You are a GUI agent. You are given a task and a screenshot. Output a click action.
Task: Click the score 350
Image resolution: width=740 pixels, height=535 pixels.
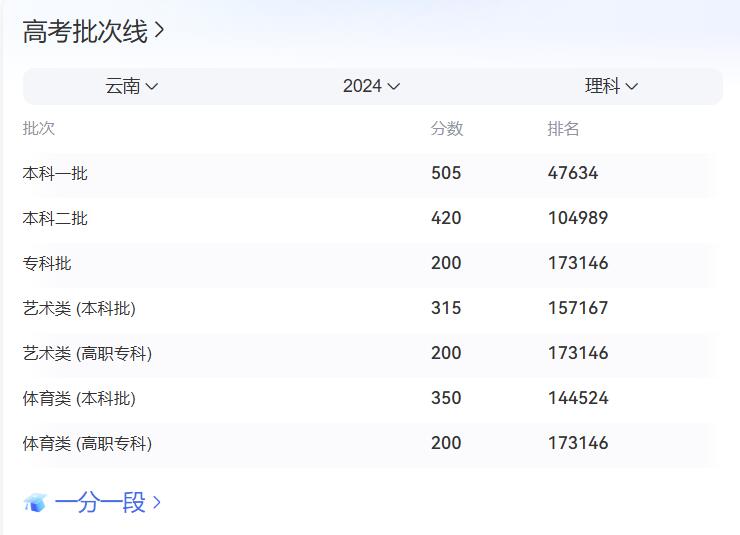point(446,398)
